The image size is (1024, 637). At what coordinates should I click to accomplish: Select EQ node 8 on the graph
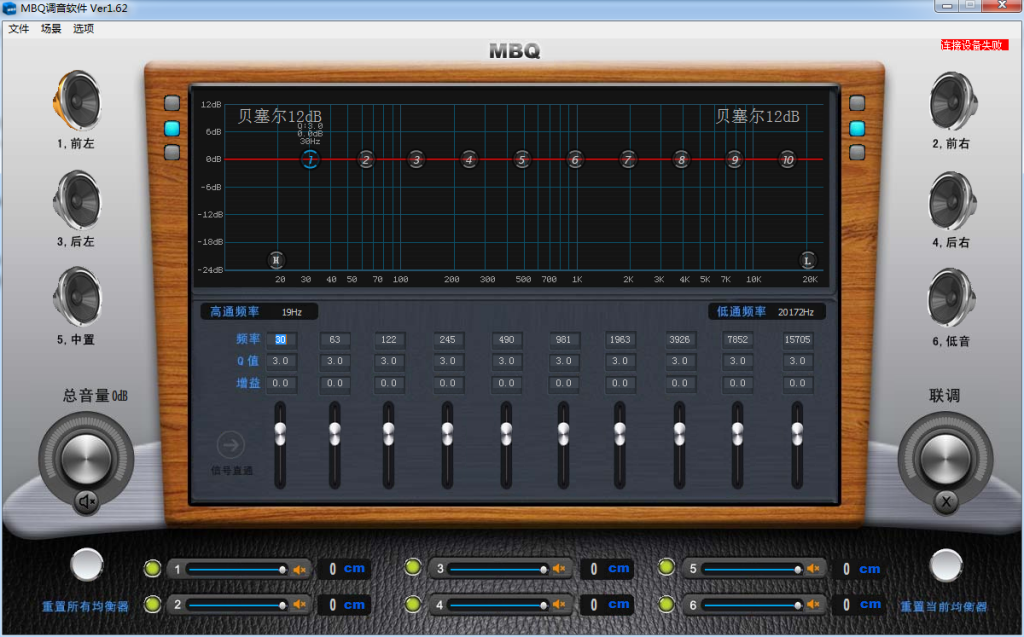(x=681, y=159)
